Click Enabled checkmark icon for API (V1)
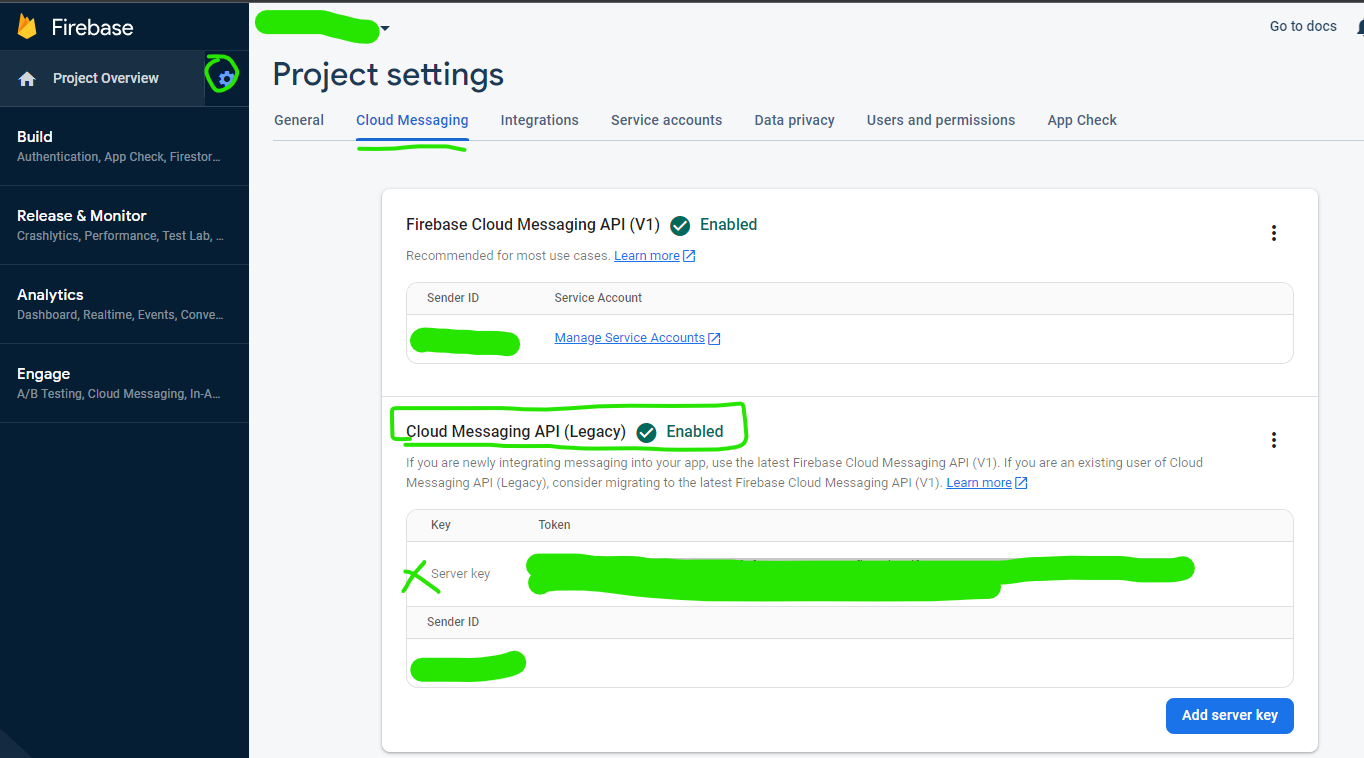The height and width of the screenshot is (758, 1364). pos(680,226)
